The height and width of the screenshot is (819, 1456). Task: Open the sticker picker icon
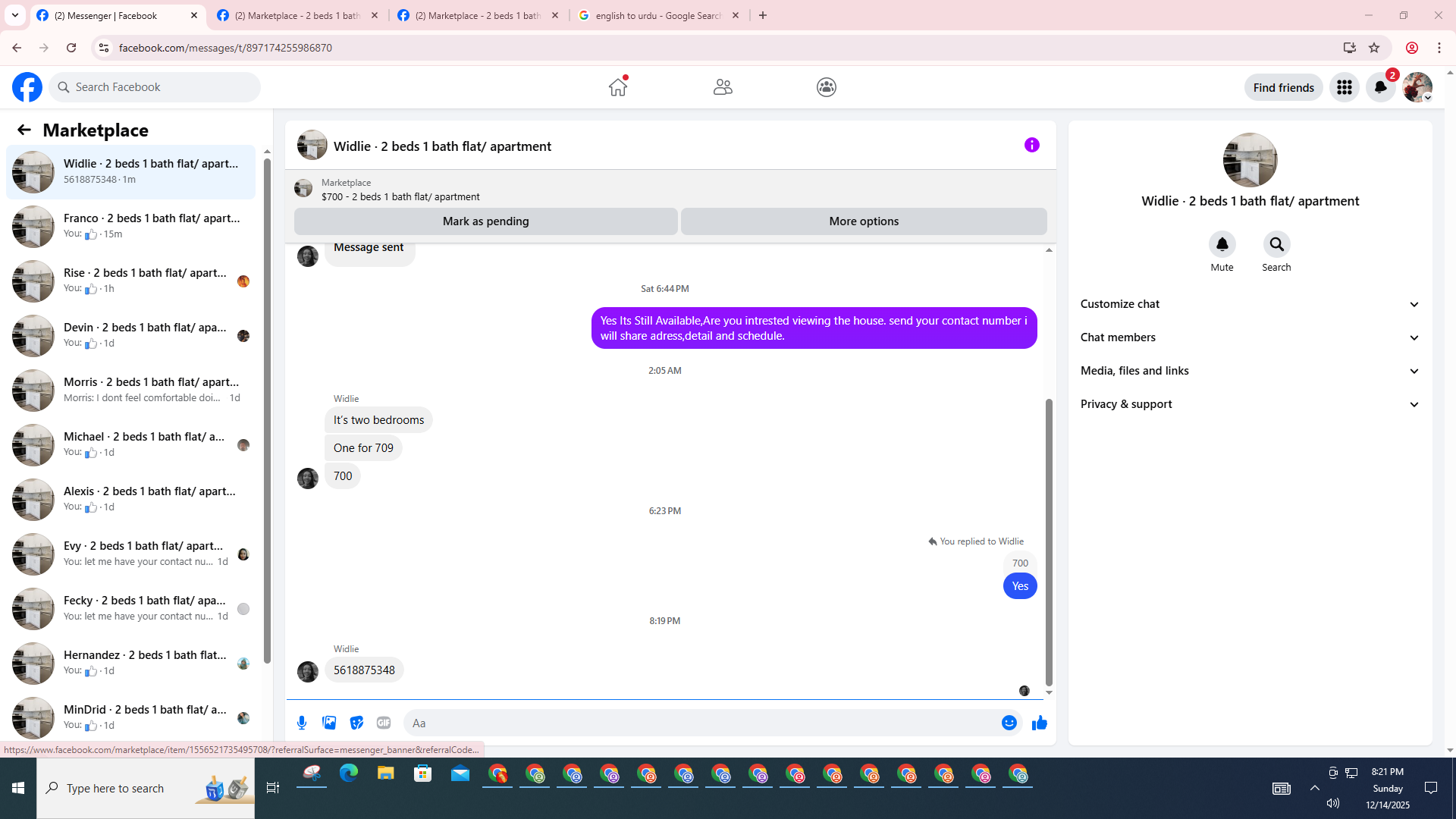click(x=356, y=723)
